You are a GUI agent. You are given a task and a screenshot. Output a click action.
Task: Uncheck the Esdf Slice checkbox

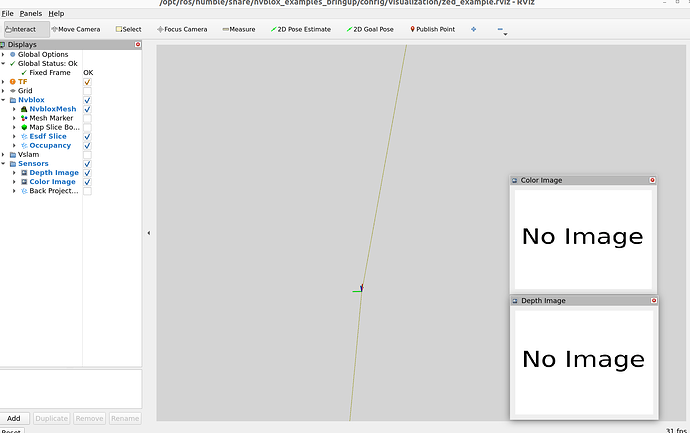(87, 136)
